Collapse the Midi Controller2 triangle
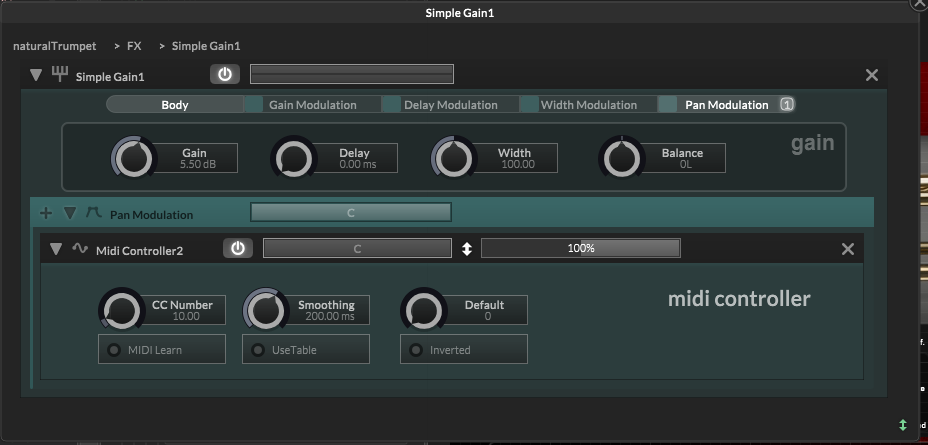This screenshot has width=928, height=445. tap(56, 249)
